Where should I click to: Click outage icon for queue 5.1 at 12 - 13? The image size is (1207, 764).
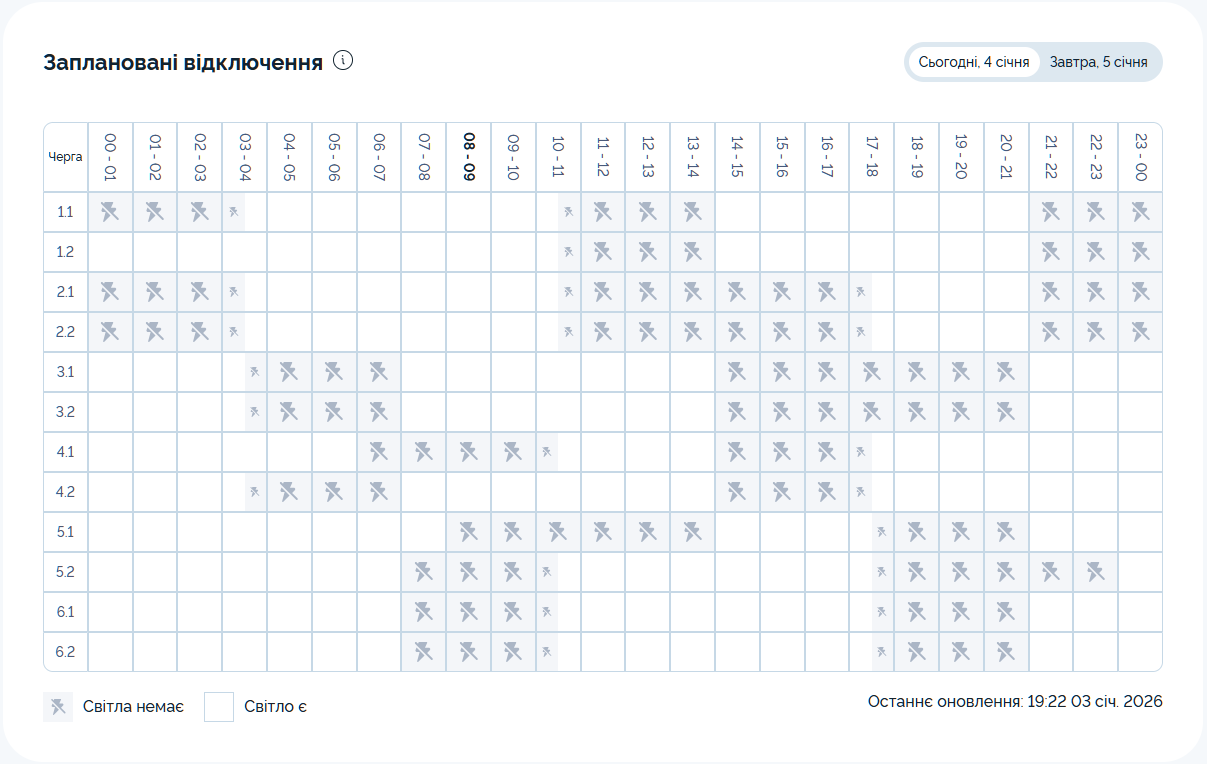pyautogui.click(x=647, y=532)
